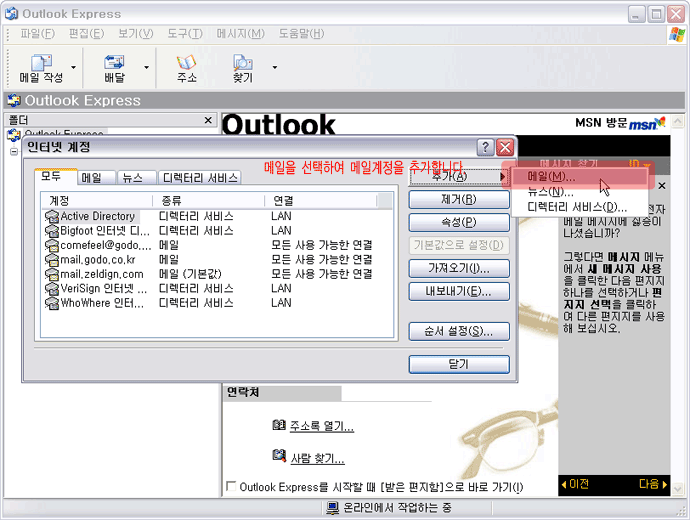The width and height of the screenshot is (690, 520).
Task: Select the mail.godo.co.kr account in the list
Action: point(96,259)
